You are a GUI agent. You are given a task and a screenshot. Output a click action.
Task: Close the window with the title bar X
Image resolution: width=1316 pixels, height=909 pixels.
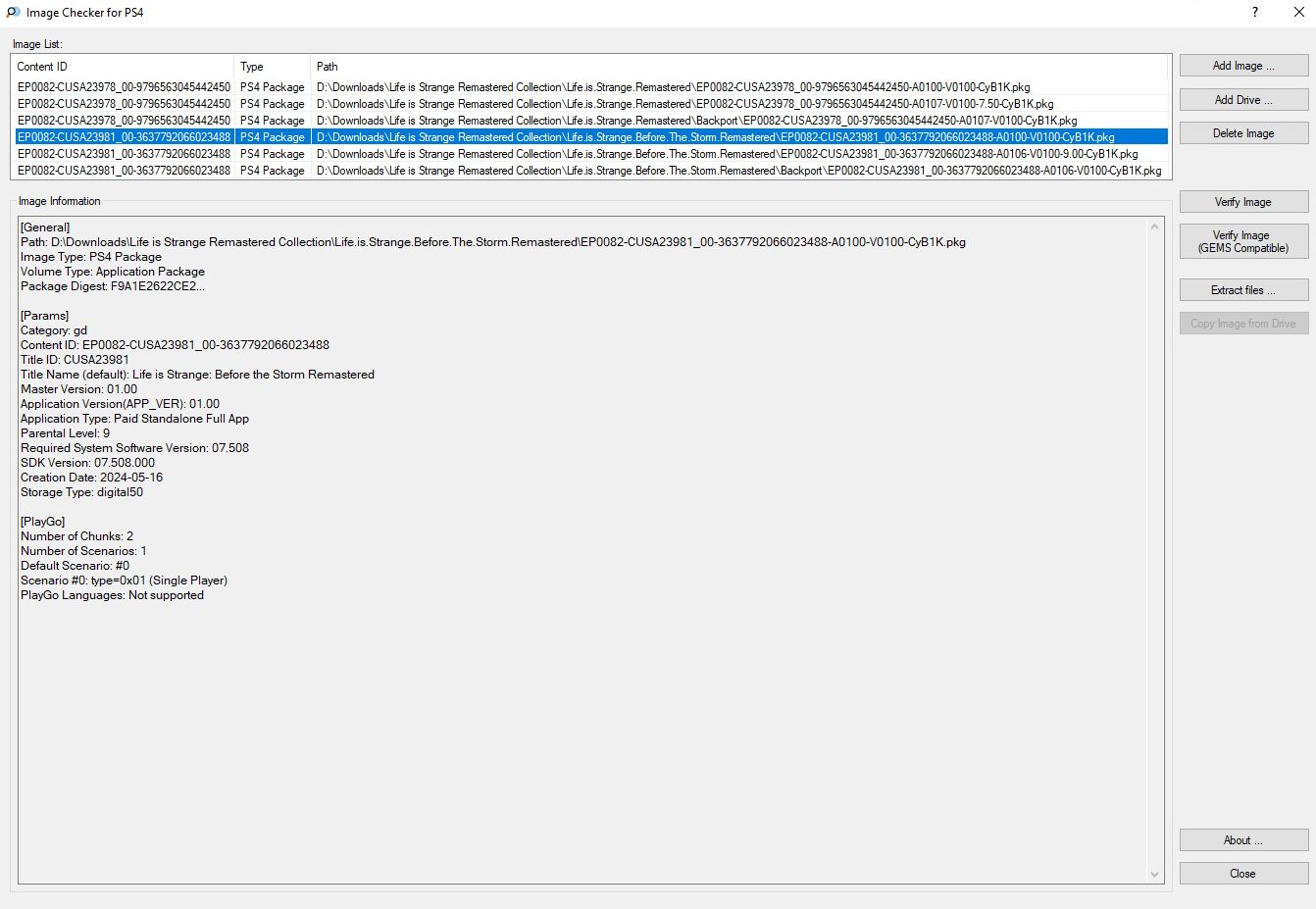(1298, 12)
